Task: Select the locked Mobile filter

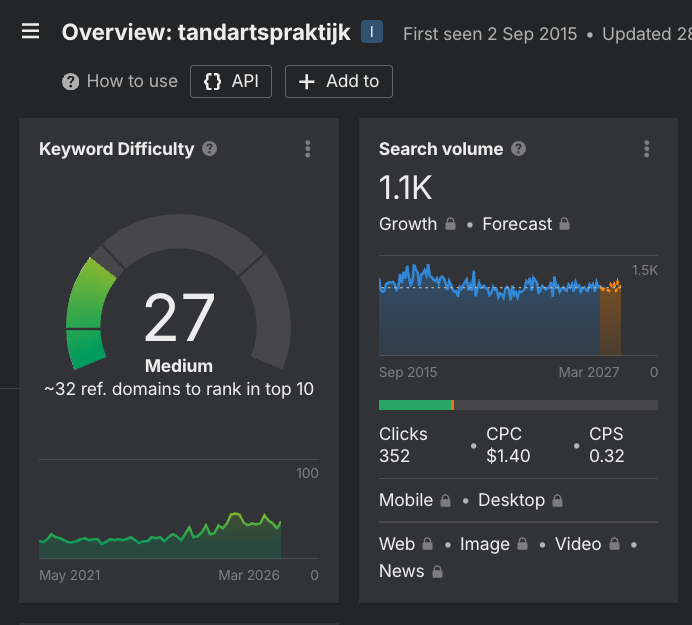Action: point(415,500)
